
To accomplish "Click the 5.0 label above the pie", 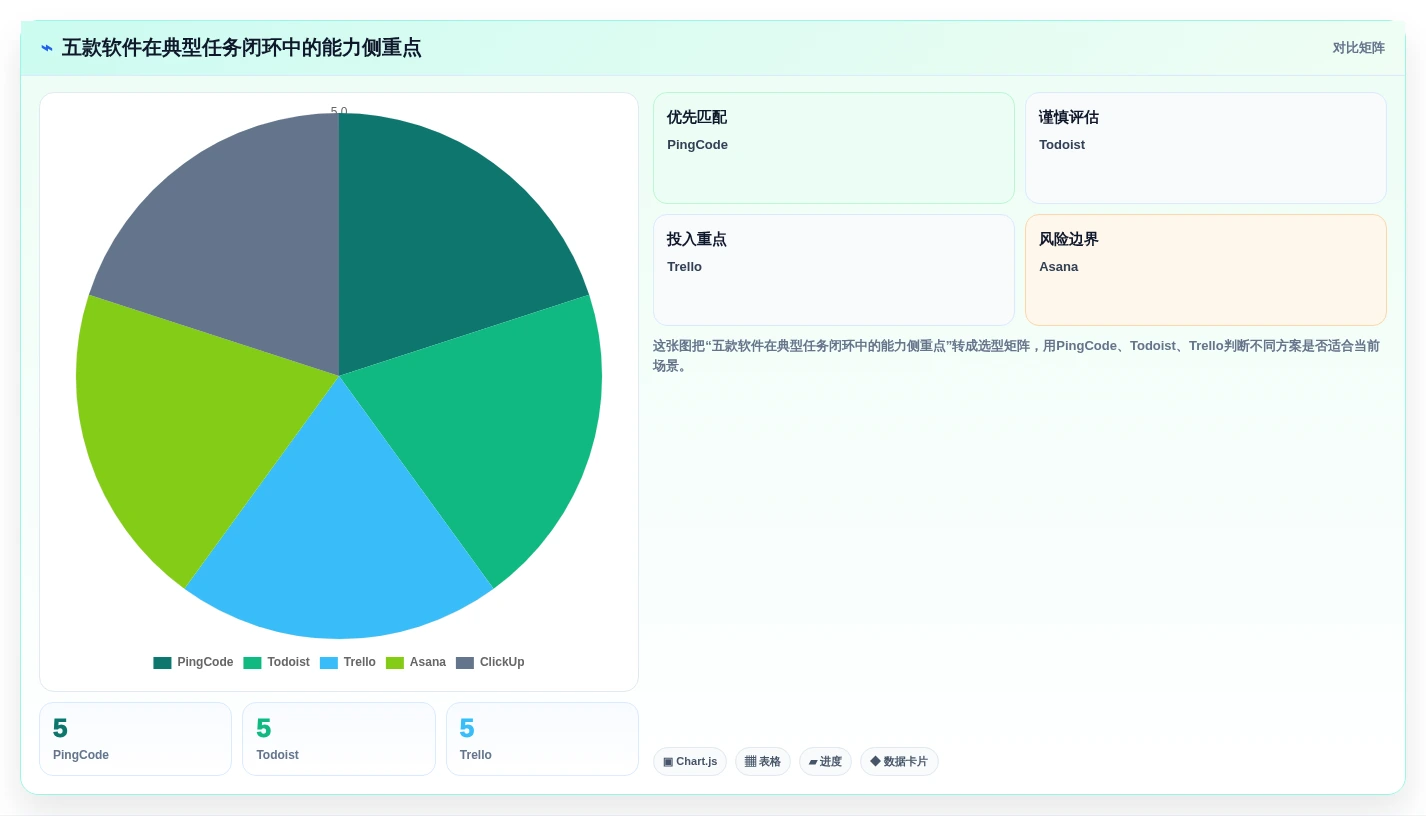I will click(x=339, y=111).
